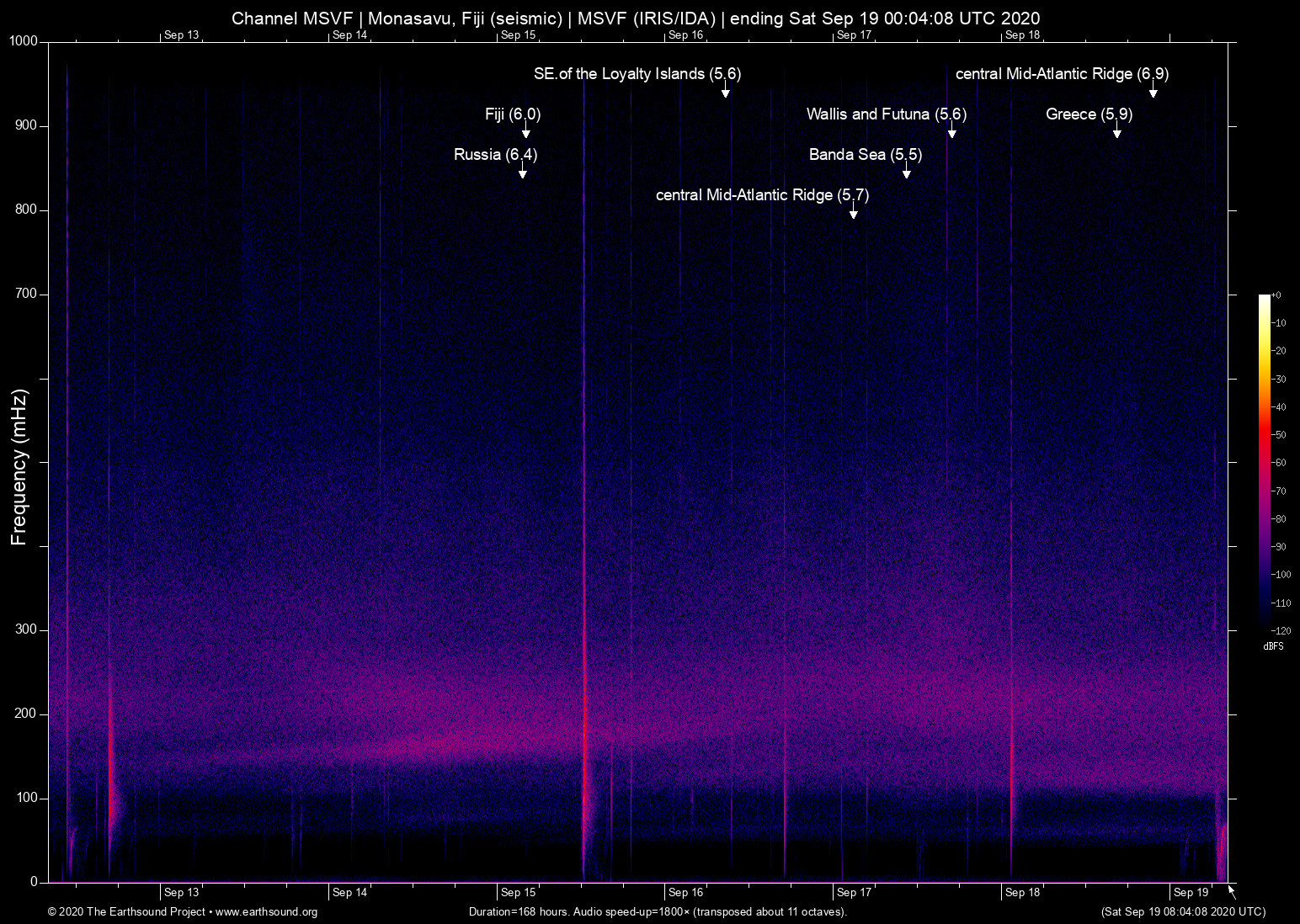The width and height of the screenshot is (1300, 924).
Task: Click the +0 colorbar label
Action: click(x=1276, y=295)
